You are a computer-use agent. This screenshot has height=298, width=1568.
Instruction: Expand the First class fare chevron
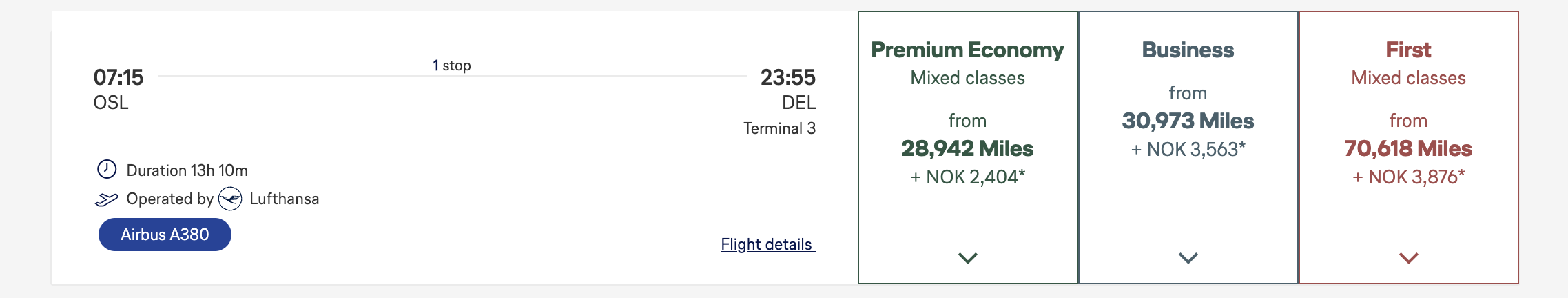[x=1408, y=258]
